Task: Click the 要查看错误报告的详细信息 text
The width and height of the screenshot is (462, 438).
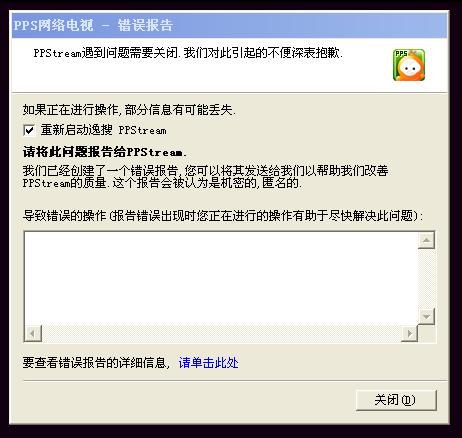Action: click(x=96, y=363)
